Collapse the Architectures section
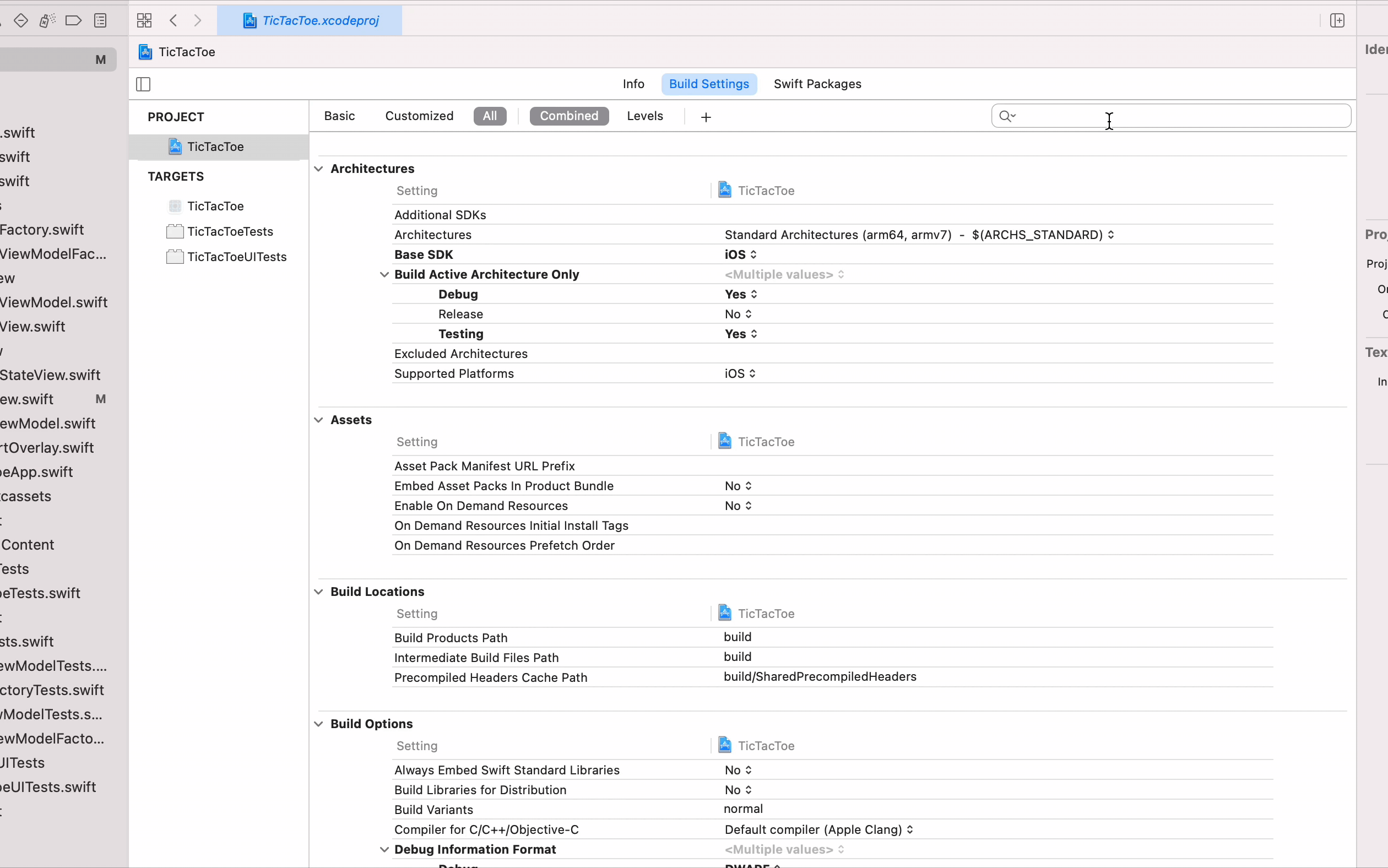 [318, 169]
